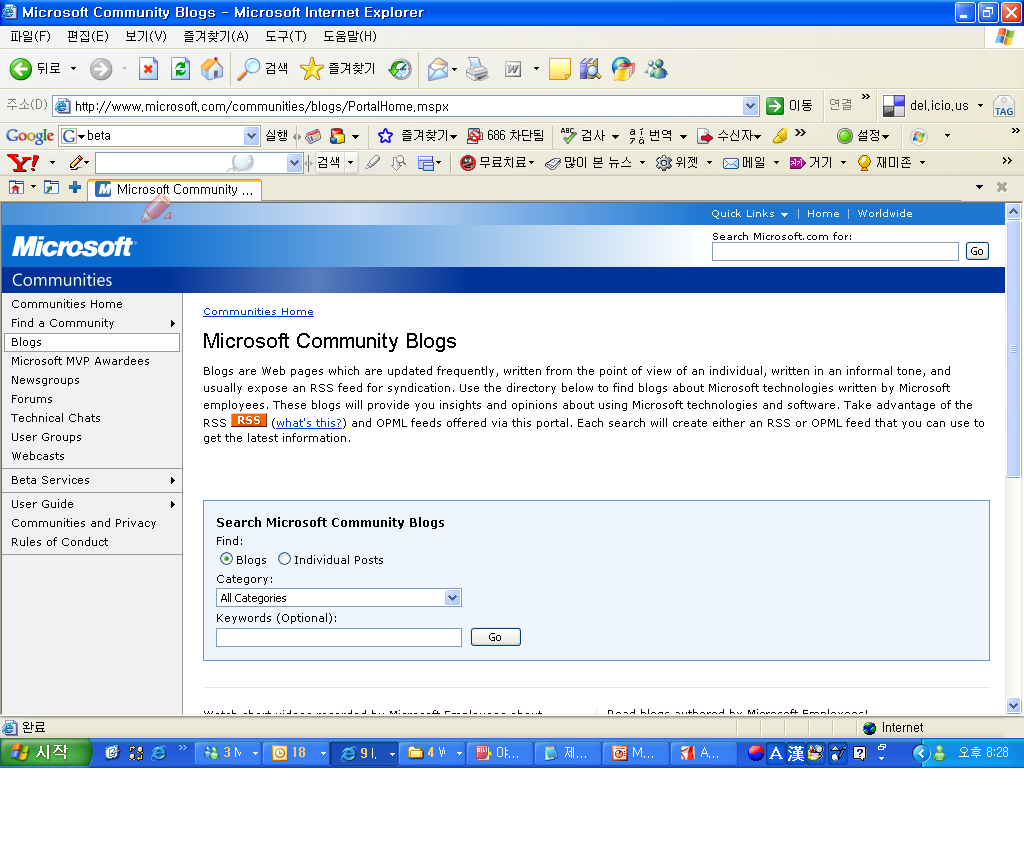Open Favorites star toolbar button
Viewport: 1024px width, 850px height.
click(338, 69)
